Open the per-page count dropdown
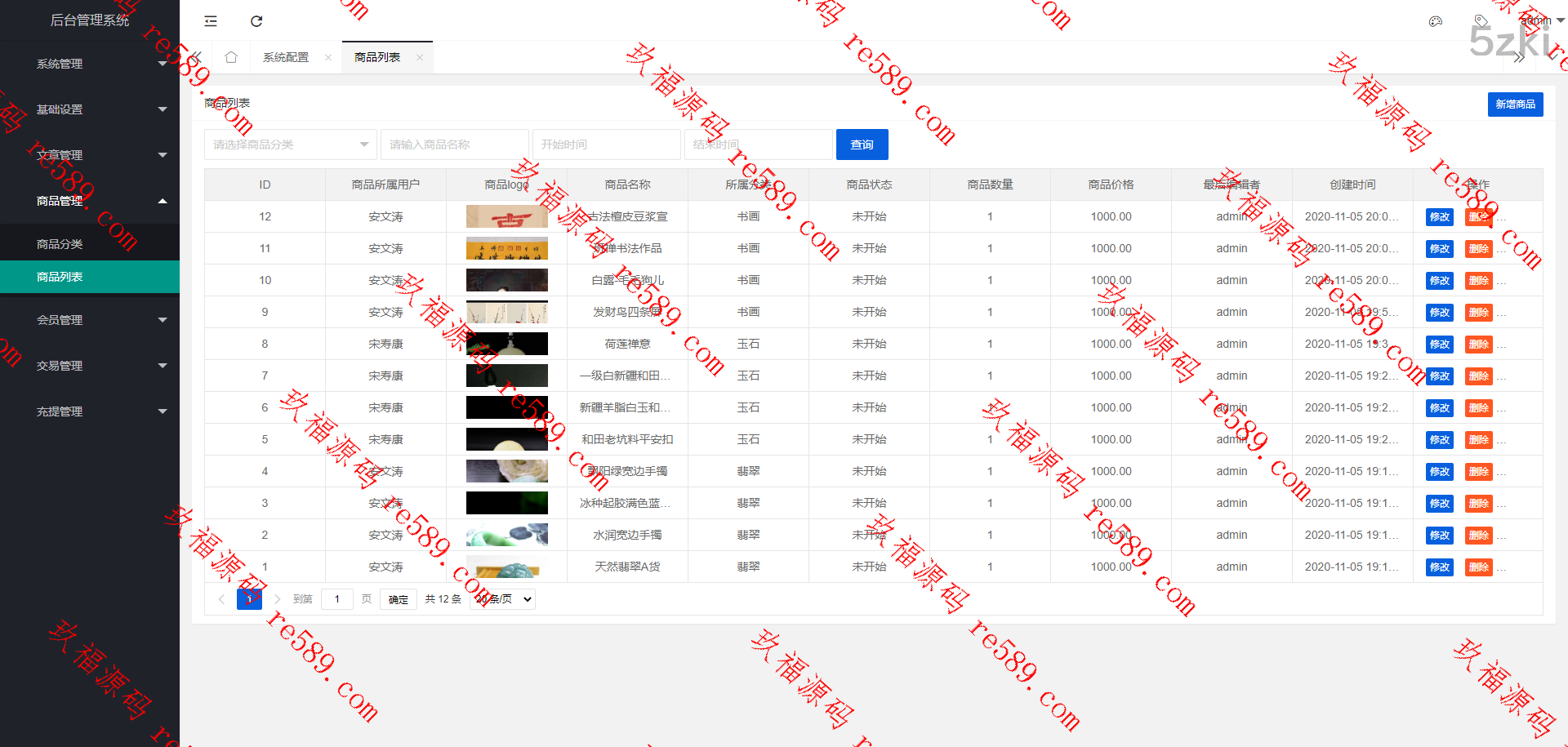 coord(503,599)
